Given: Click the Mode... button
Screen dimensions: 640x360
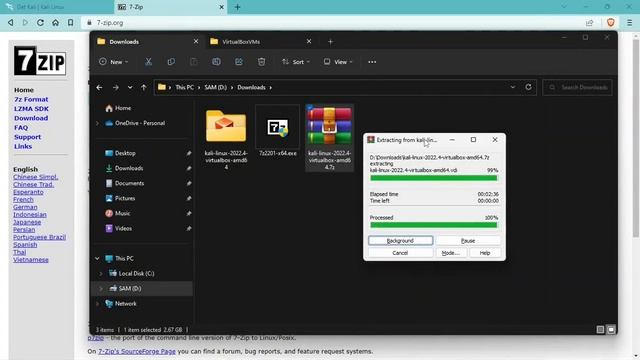Looking at the screenshot, I should [451, 253].
